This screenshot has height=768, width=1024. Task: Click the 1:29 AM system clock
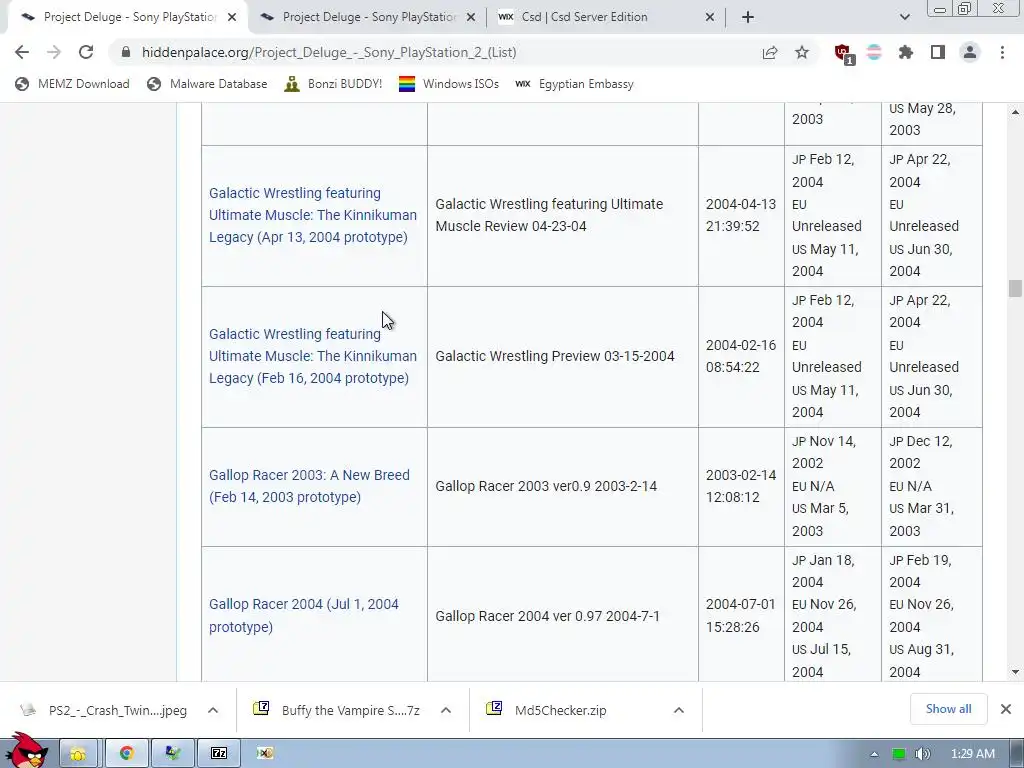click(x=972, y=754)
